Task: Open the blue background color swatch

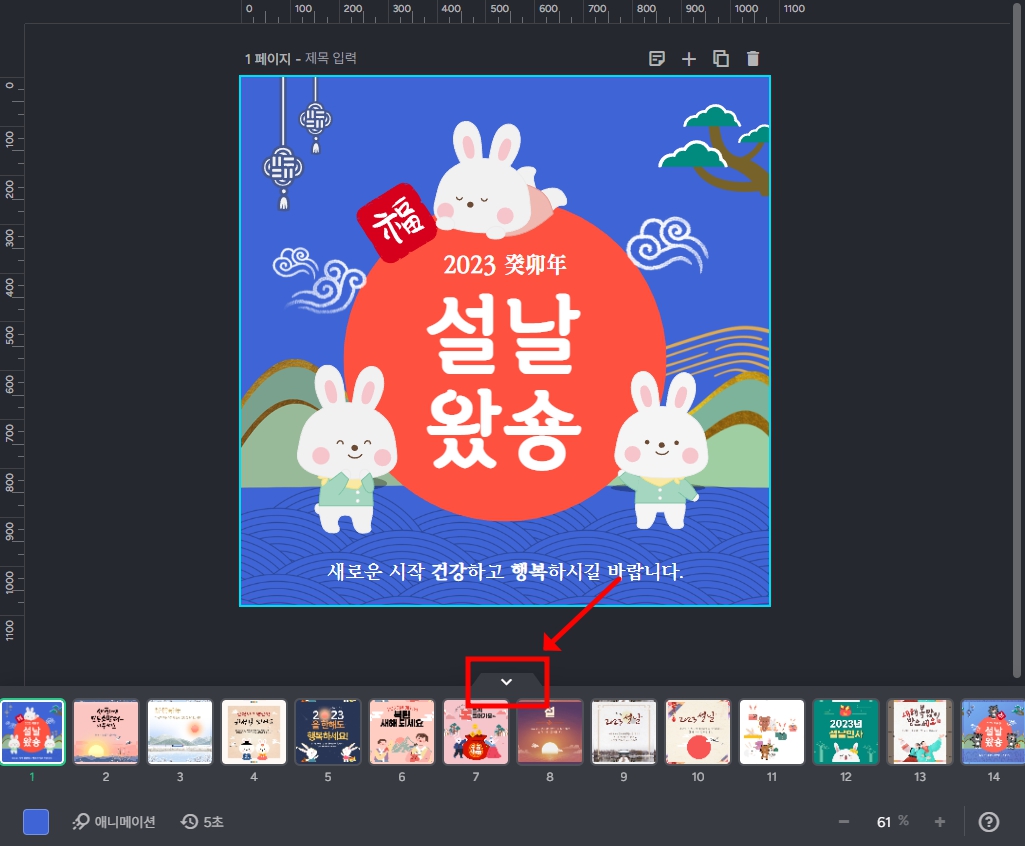Action: (37, 822)
